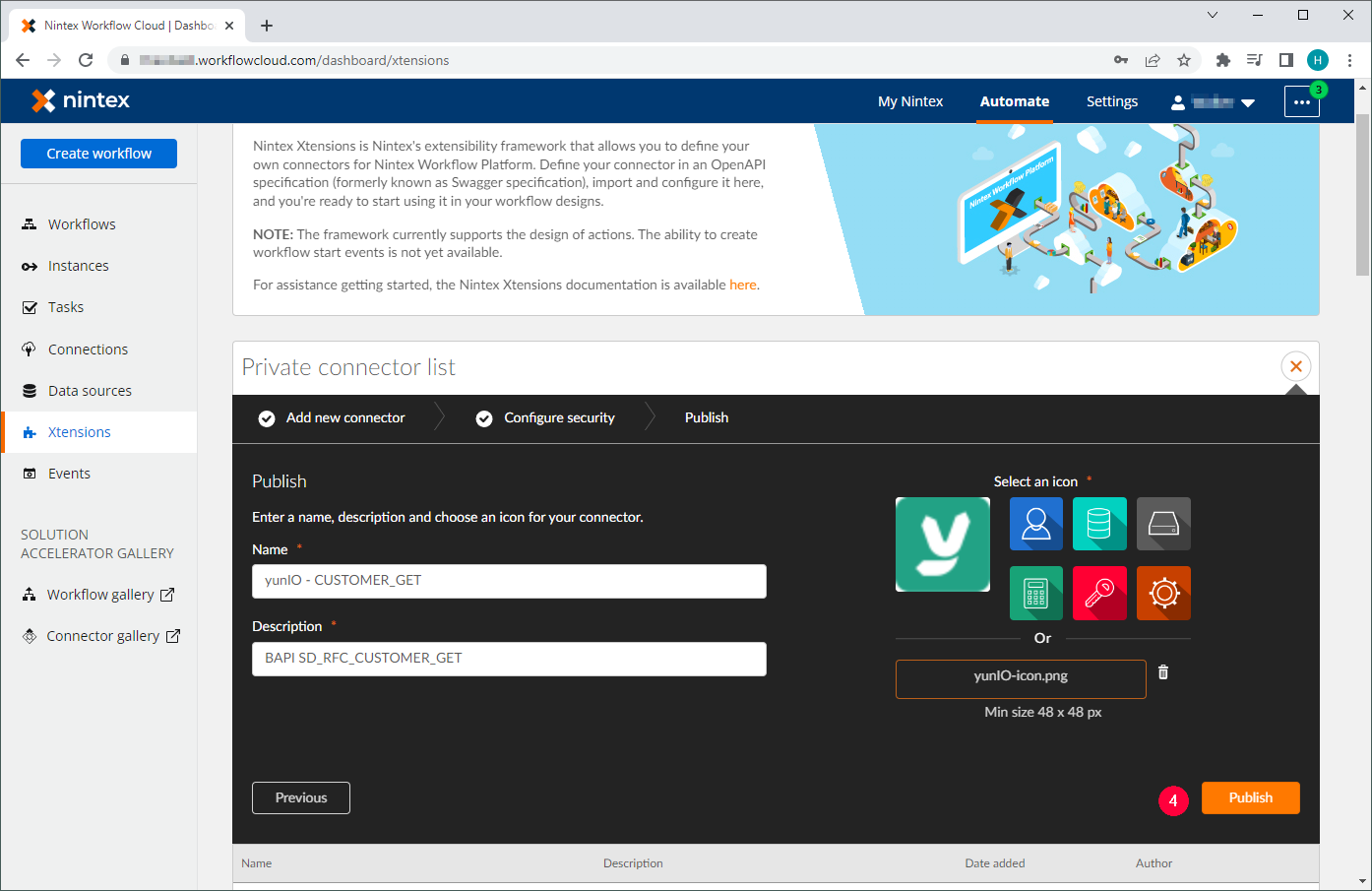Open Xtensions documentation via the here link
This screenshot has height=891, width=1372.
pos(742,285)
